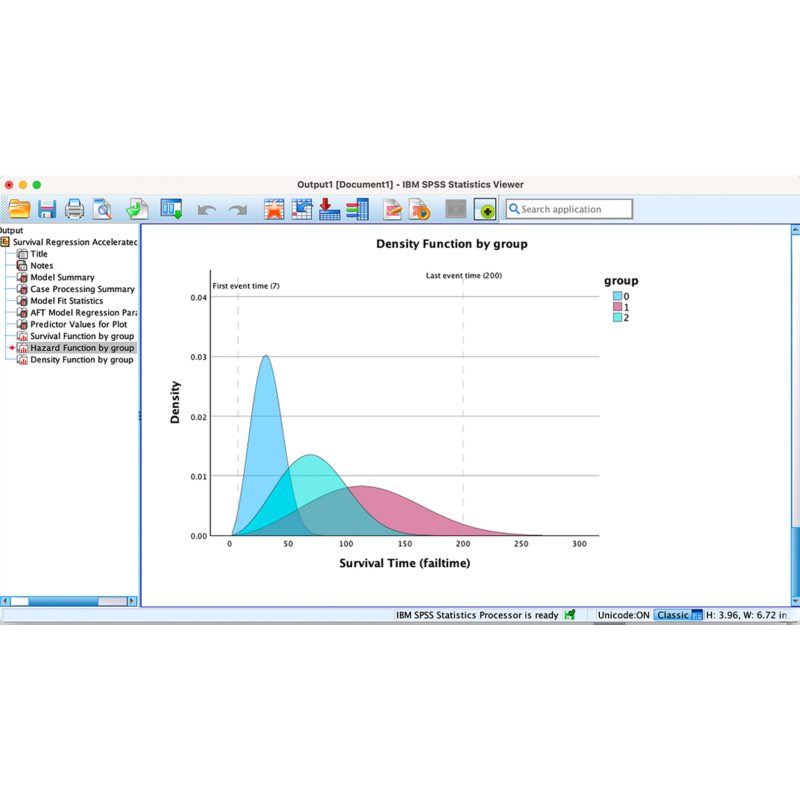Click the Print icon in the toolbar
This screenshot has width=800, height=800.
click(x=74, y=209)
